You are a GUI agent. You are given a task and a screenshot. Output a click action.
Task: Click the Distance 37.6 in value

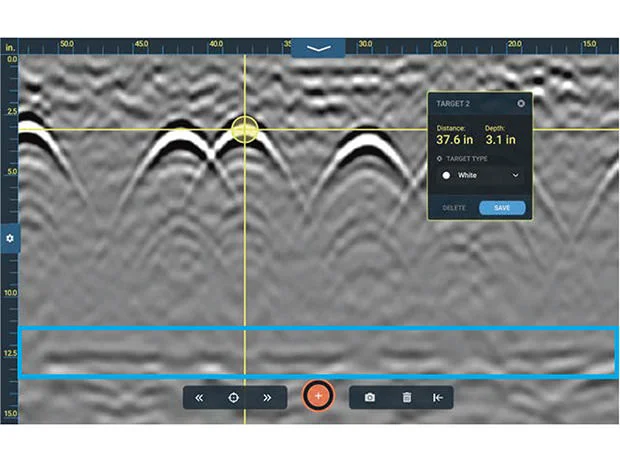456,140
